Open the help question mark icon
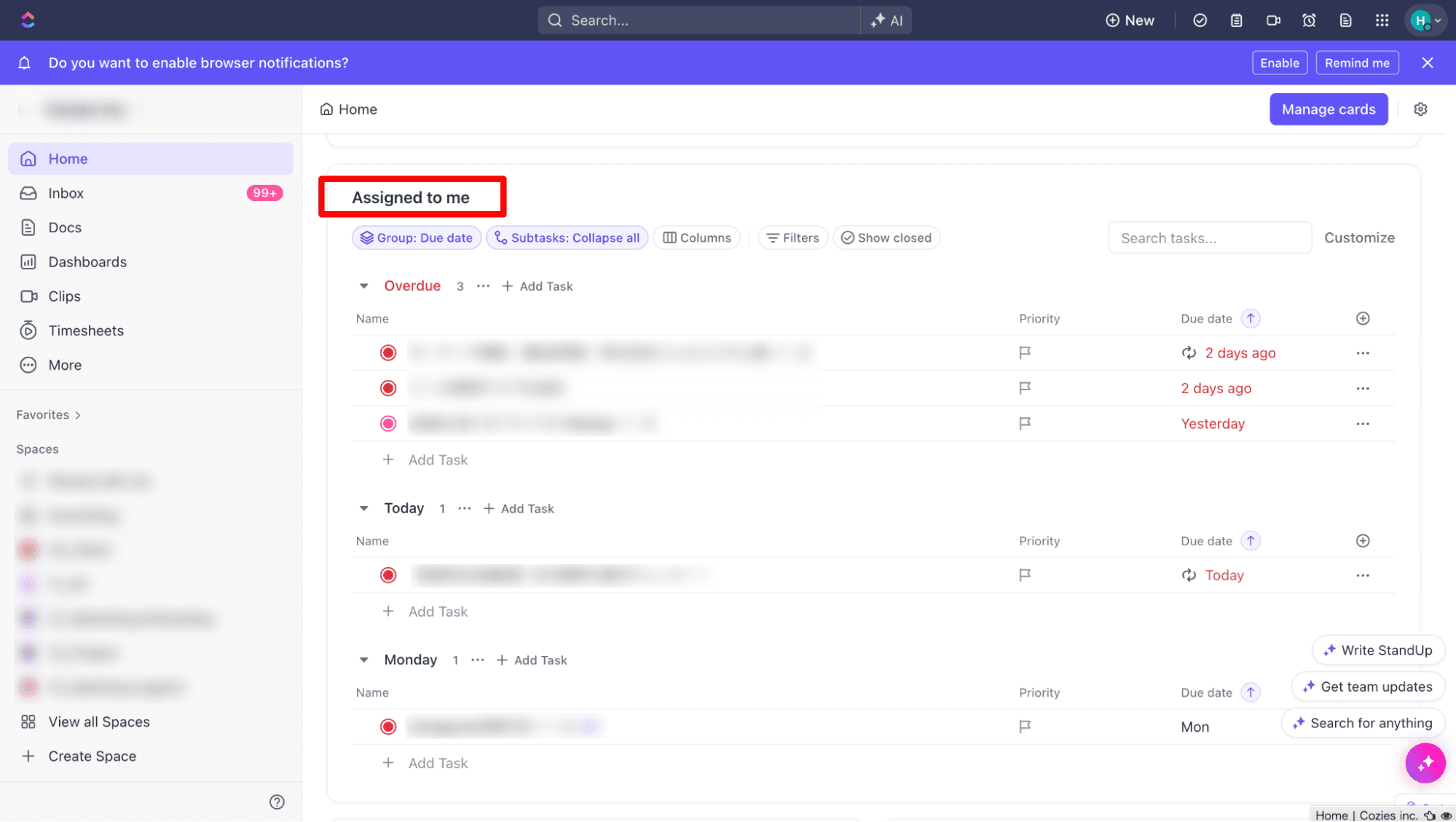This screenshot has height=822, width=1456. pos(277,802)
